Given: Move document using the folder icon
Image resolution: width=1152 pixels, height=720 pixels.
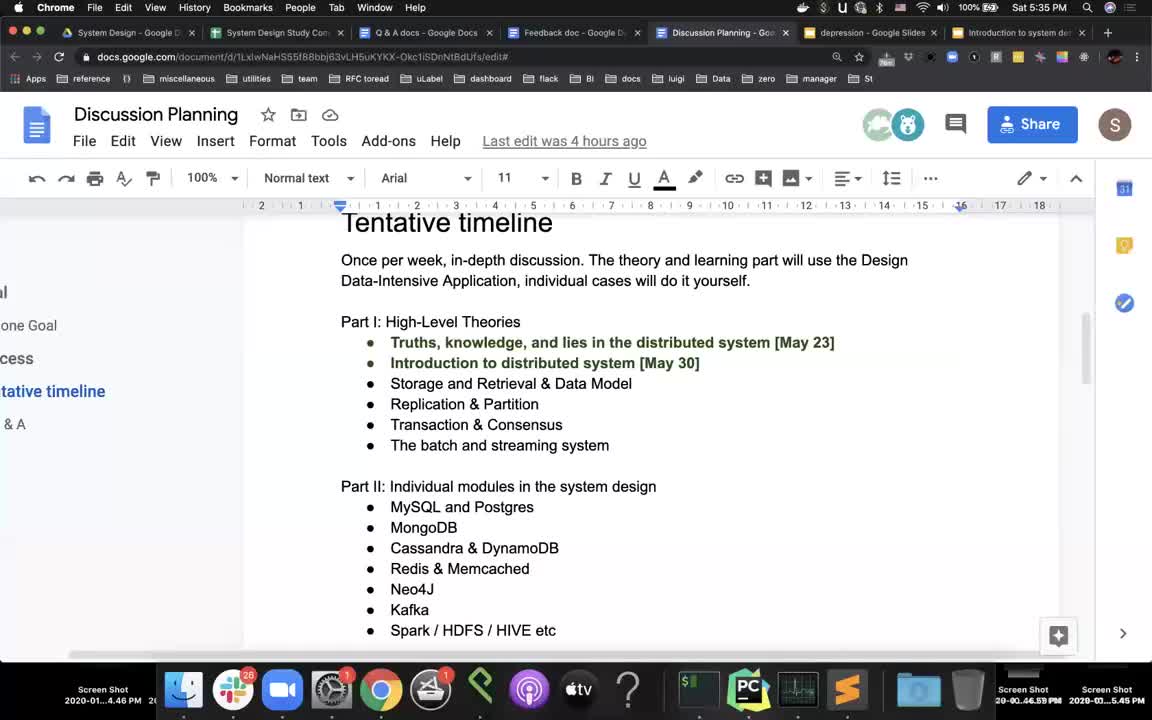Looking at the screenshot, I should tap(298, 115).
